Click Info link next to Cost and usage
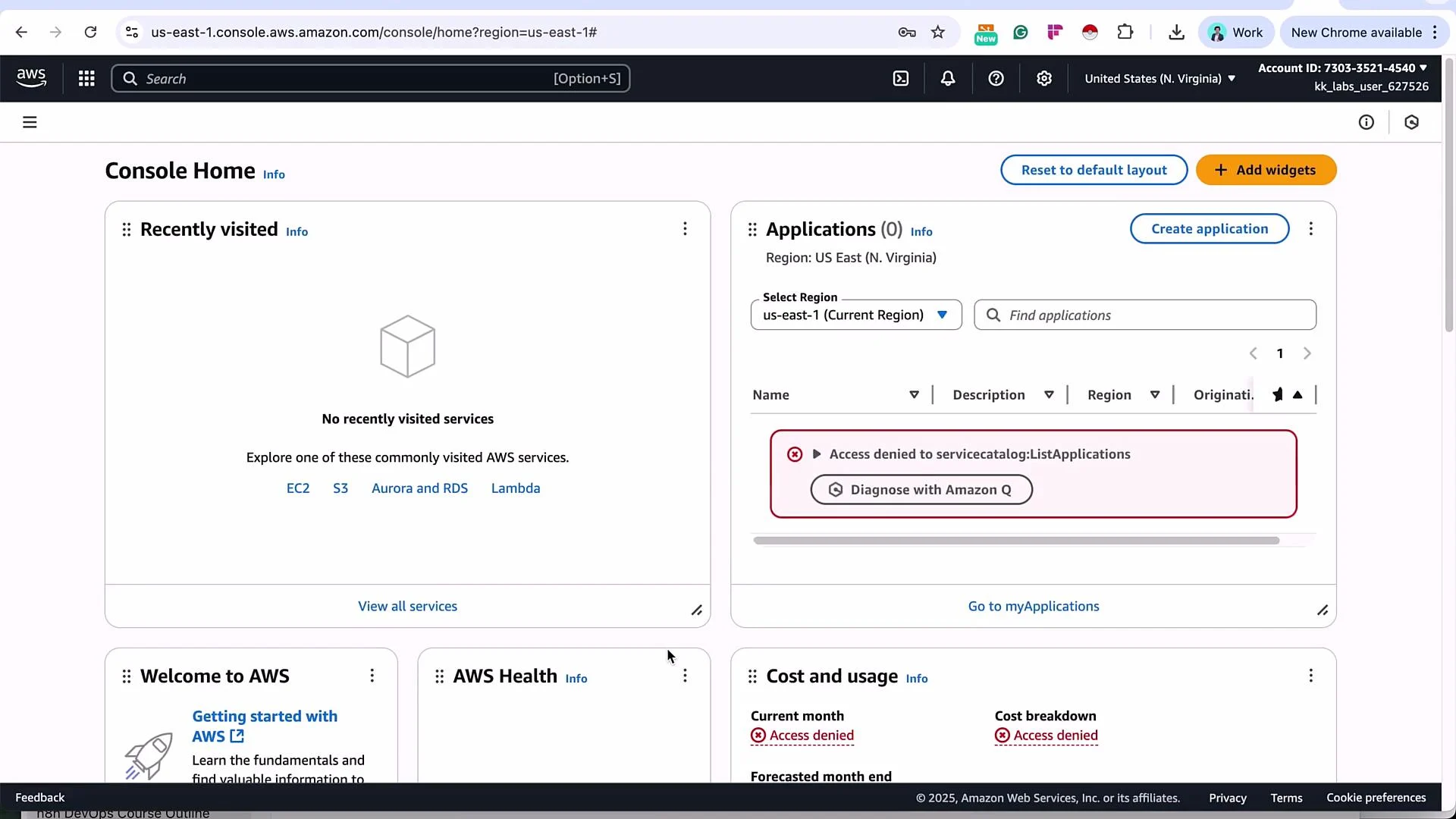The height and width of the screenshot is (819, 1456). (x=917, y=679)
